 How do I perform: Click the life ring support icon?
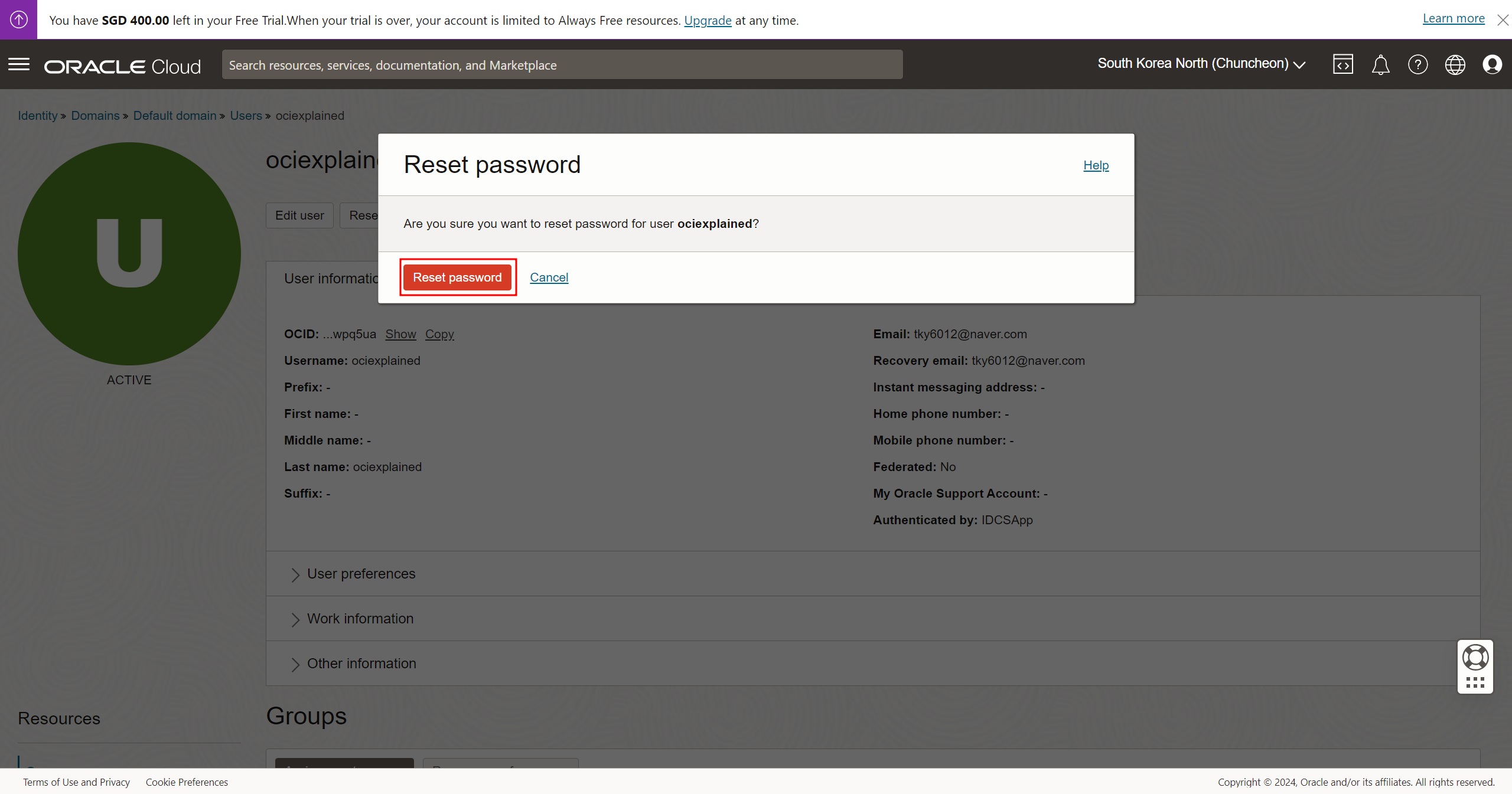pos(1475,657)
